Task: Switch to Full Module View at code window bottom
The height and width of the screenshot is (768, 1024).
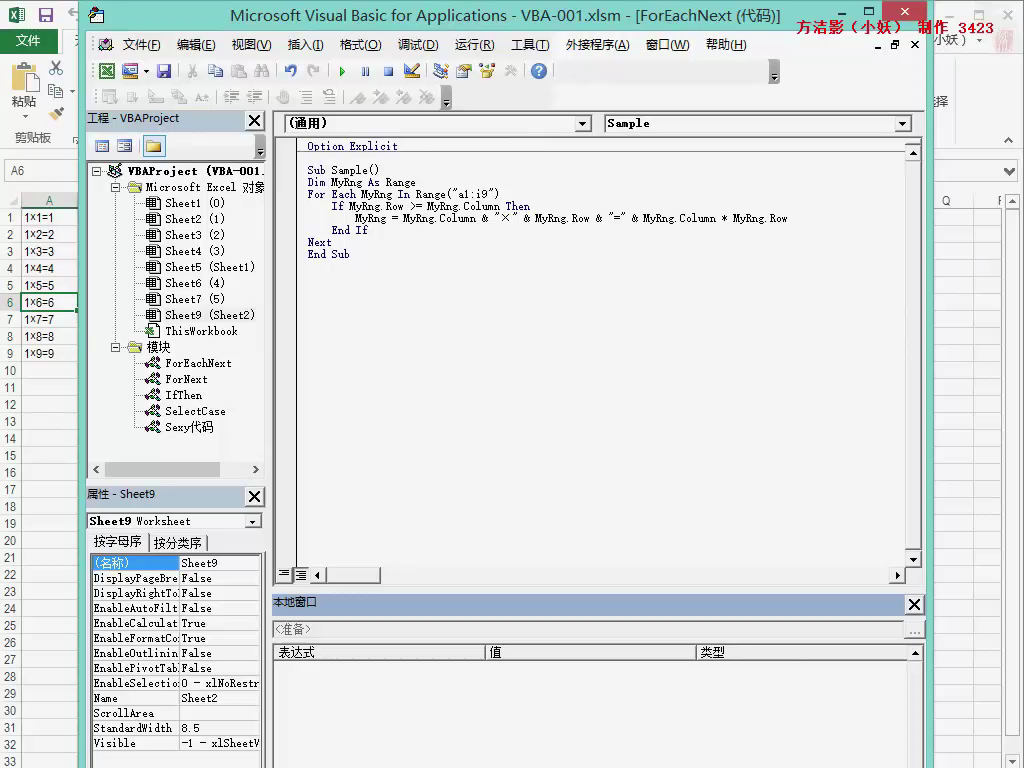Action: click(300, 575)
